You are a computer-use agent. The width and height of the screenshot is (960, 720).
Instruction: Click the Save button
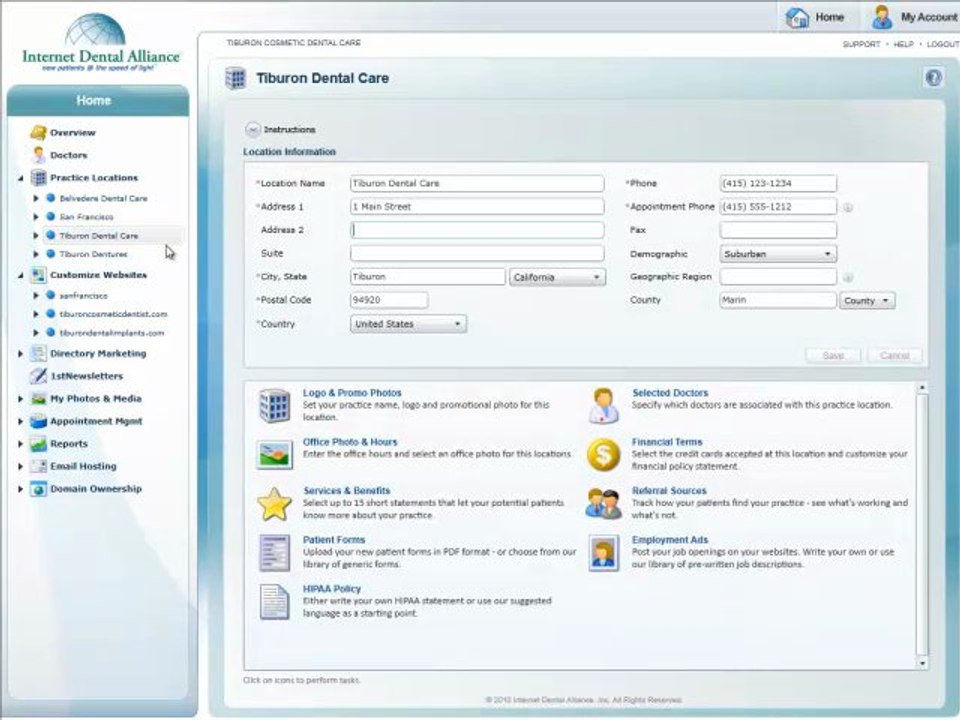[833, 356]
